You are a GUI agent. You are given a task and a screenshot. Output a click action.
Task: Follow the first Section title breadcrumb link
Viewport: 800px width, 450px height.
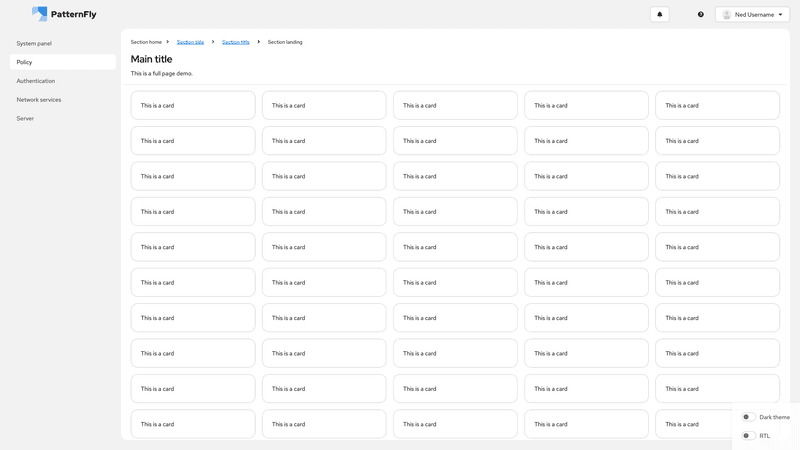pyautogui.click(x=190, y=42)
